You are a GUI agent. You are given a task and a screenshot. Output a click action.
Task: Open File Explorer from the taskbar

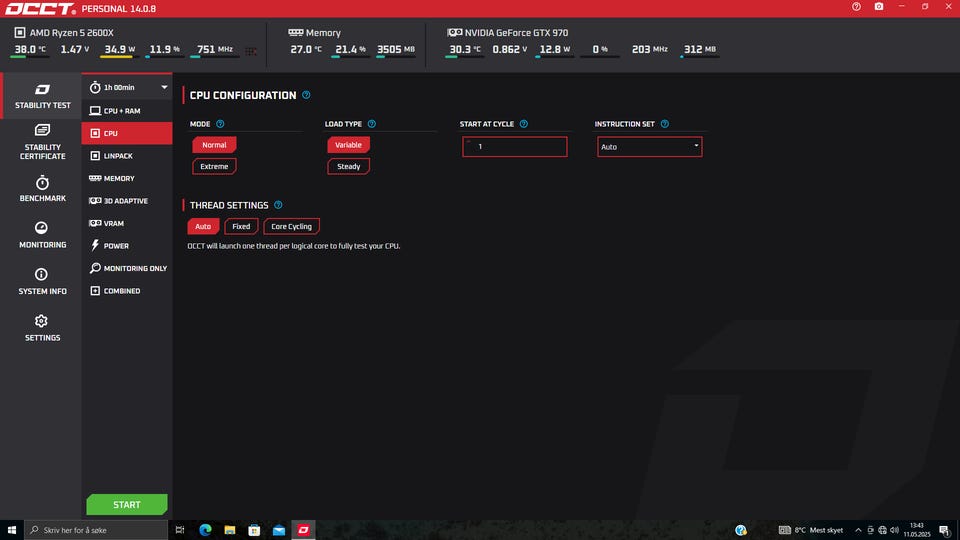click(230, 530)
